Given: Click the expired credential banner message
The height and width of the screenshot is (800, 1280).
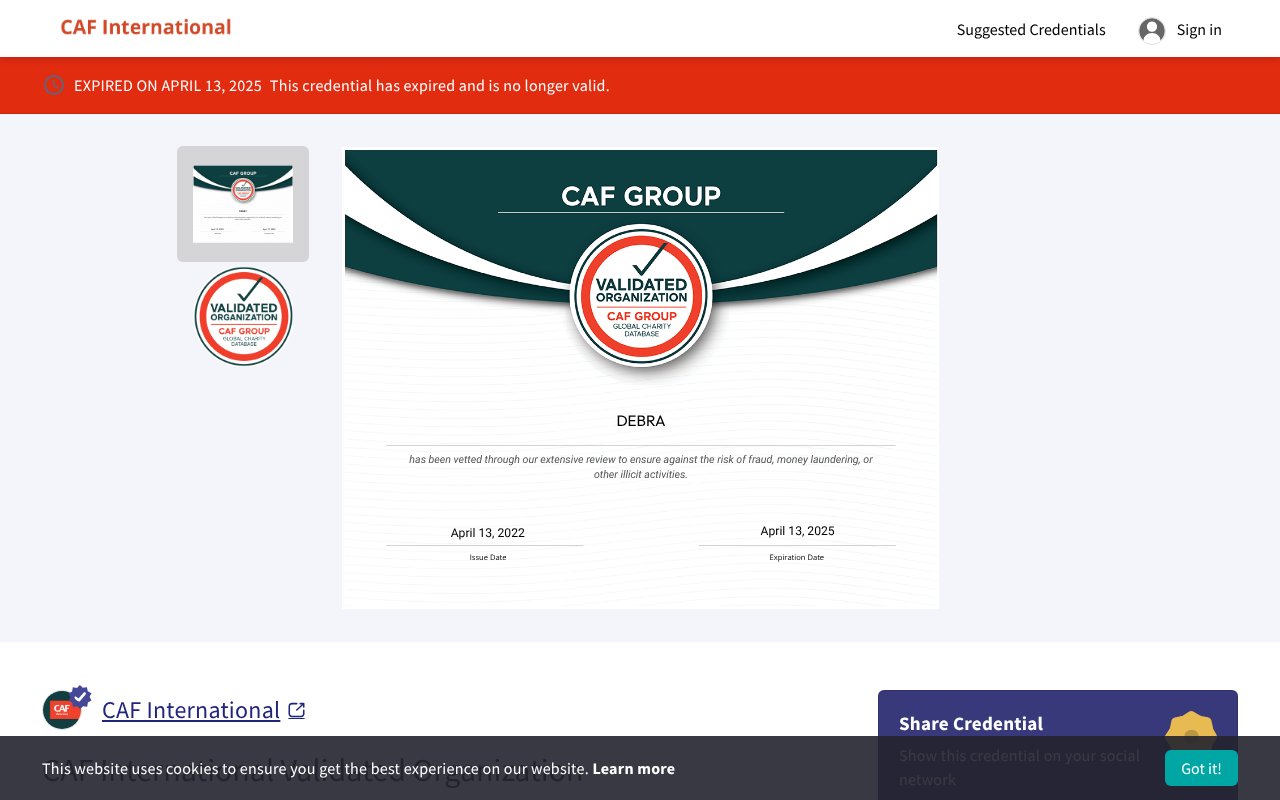Looking at the screenshot, I should click(x=340, y=85).
